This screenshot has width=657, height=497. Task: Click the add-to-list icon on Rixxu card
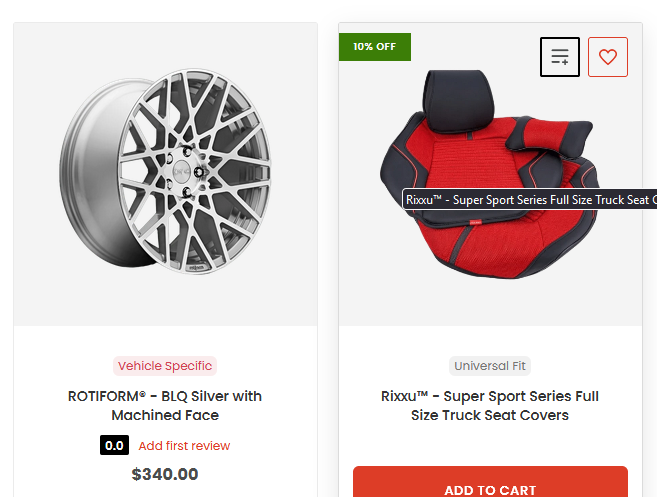coord(560,57)
